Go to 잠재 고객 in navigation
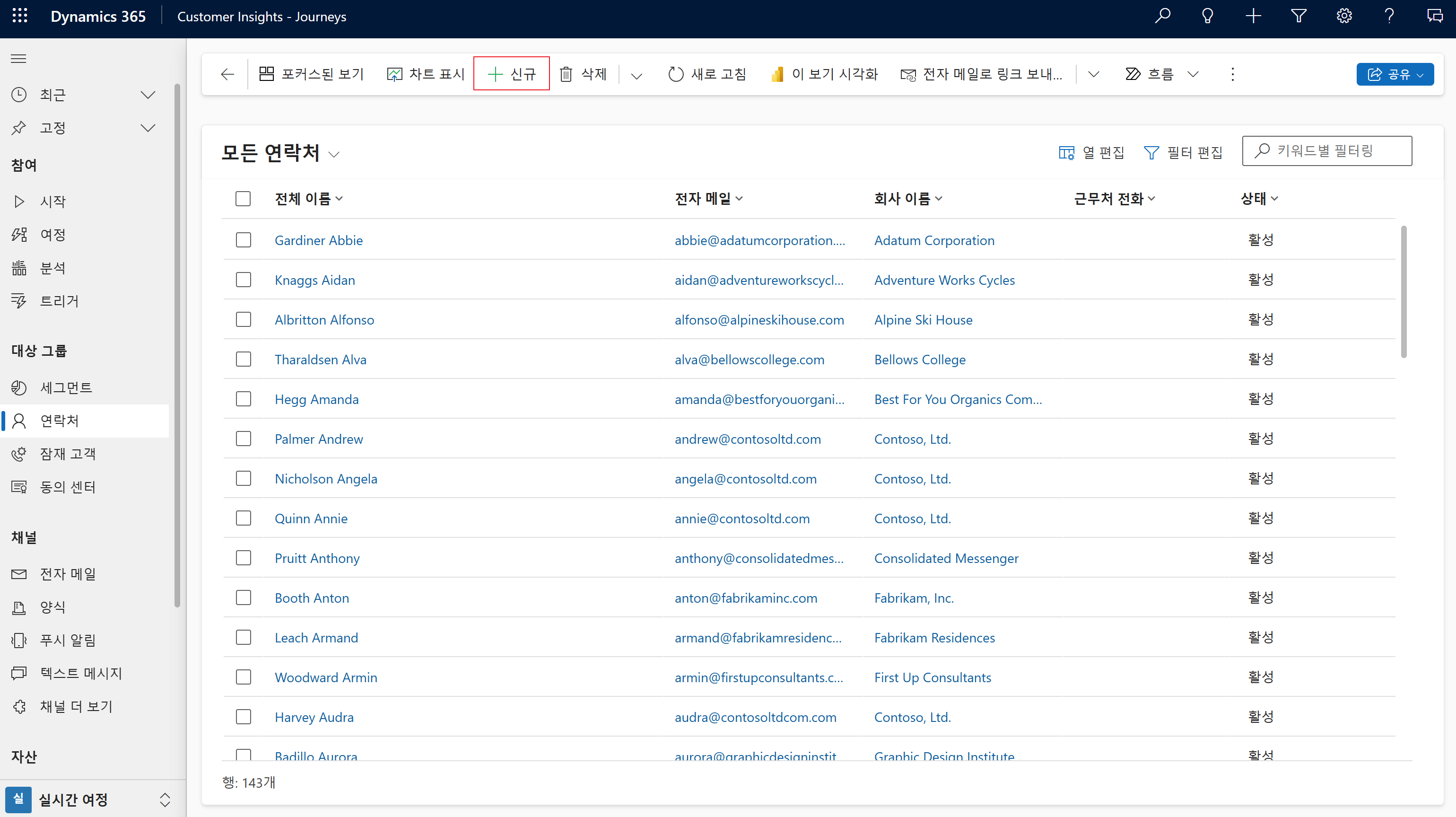The image size is (1456, 817). click(x=68, y=454)
